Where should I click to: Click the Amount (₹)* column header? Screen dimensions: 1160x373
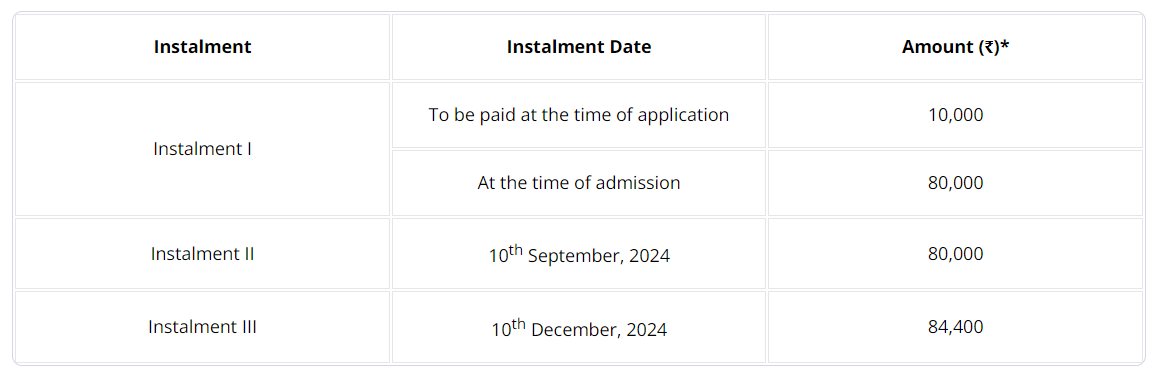pyautogui.click(x=955, y=47)
